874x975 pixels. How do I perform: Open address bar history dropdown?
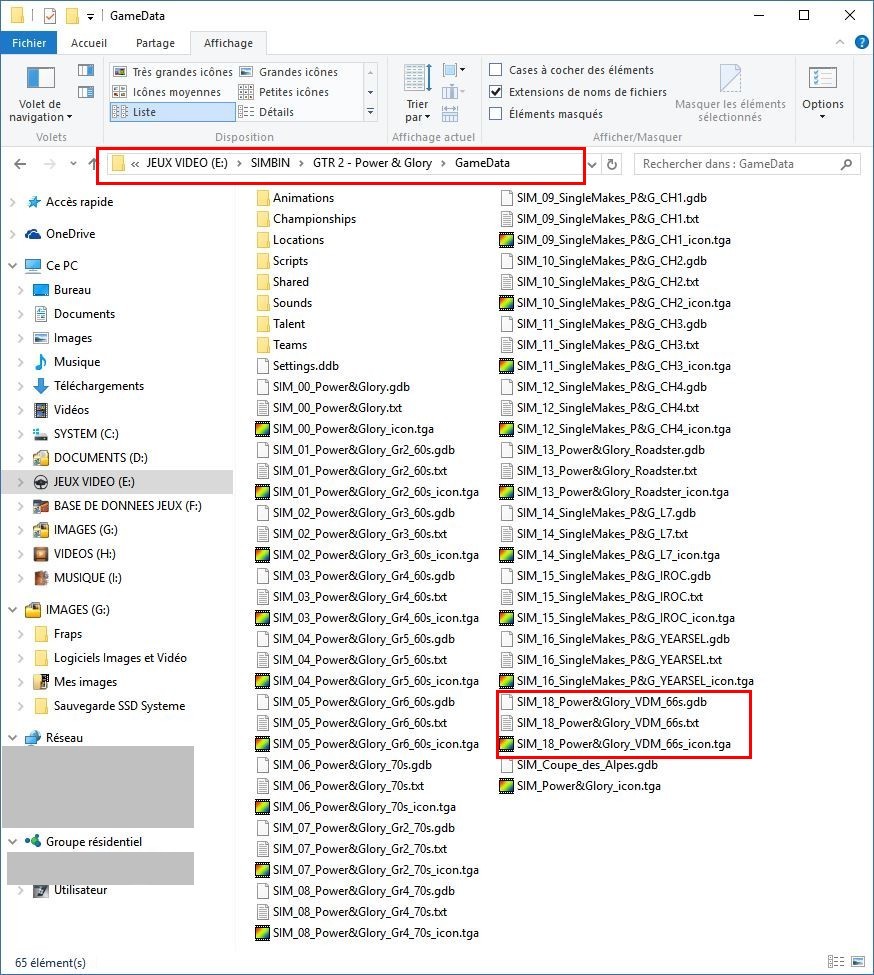(592, 165)
